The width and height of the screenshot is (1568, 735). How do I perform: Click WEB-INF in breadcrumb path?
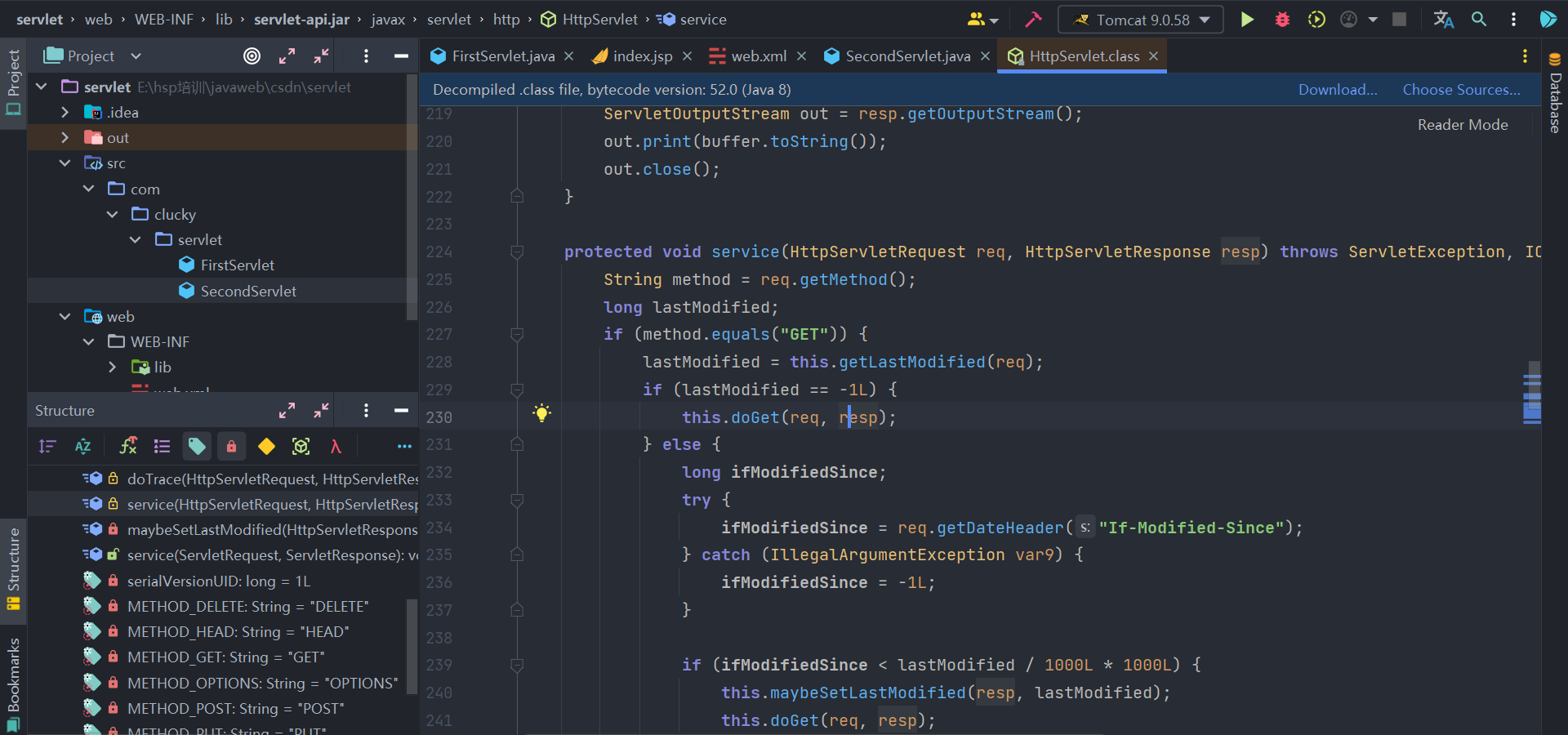pyautogui.click(x=164, y=20)
